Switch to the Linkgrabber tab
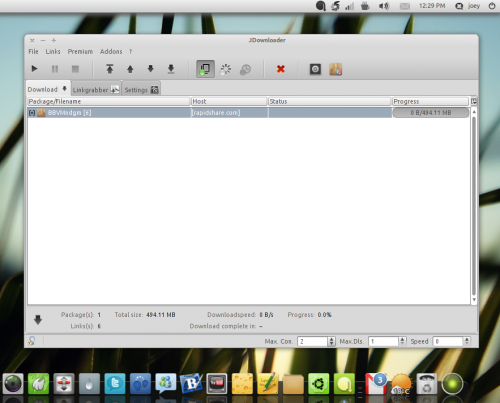The height and width of the screenshot is (403, 500). 96,90
